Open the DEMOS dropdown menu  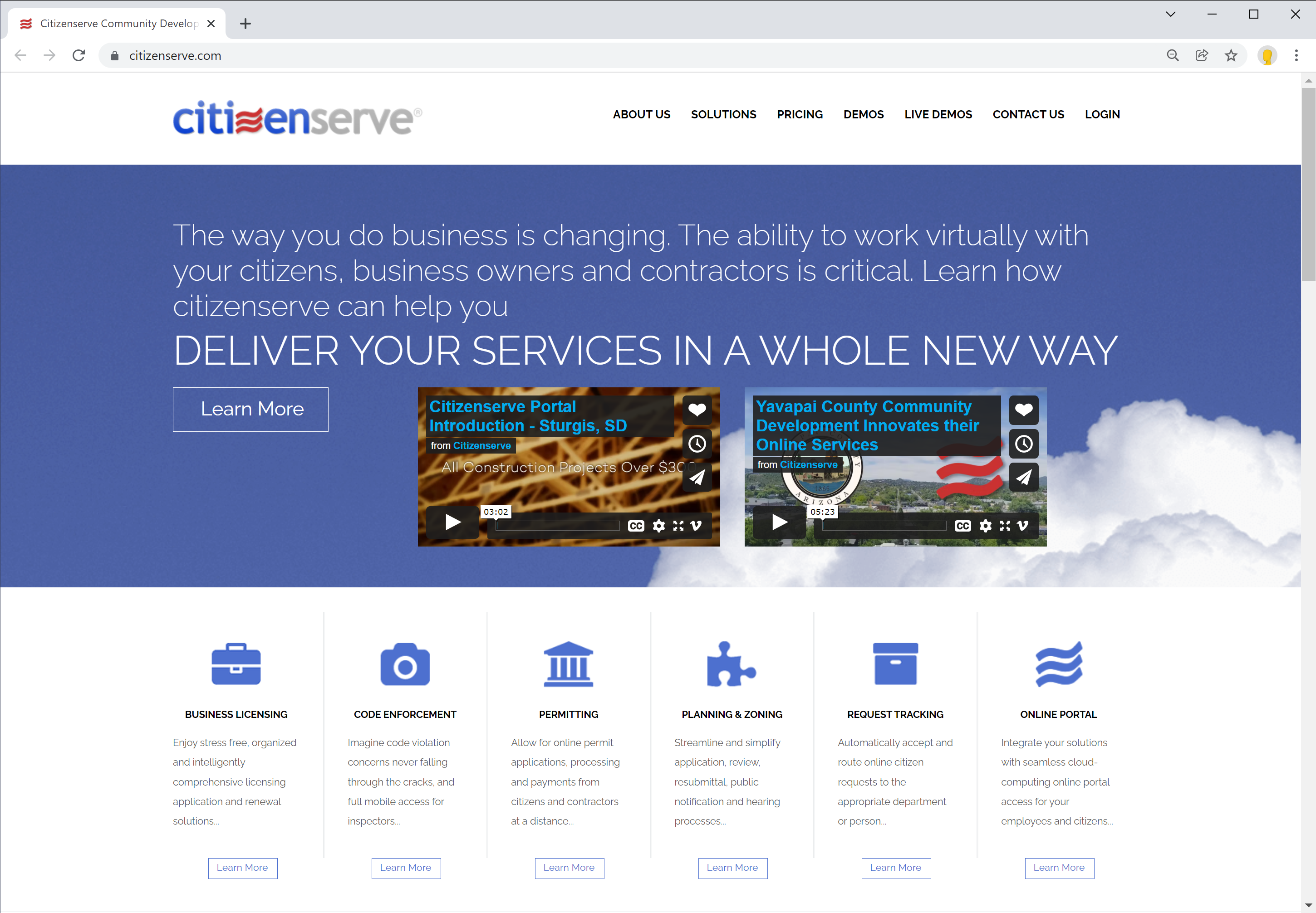(x=863, y=114)
